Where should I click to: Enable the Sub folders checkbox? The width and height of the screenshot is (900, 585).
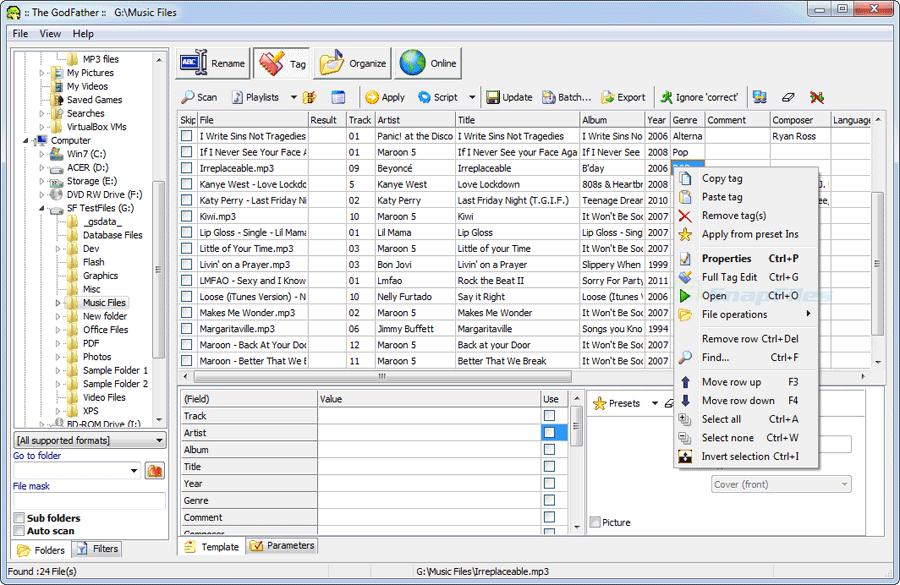(20, 518)
